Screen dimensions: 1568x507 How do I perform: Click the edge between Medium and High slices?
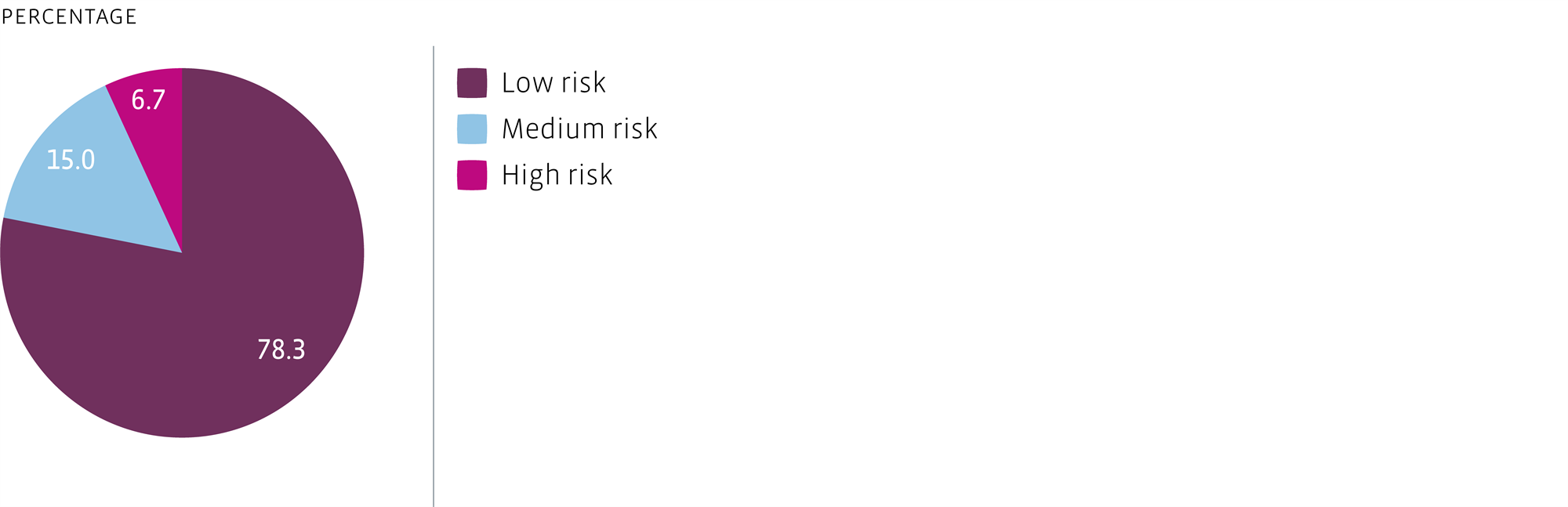[x=144, y=169]
